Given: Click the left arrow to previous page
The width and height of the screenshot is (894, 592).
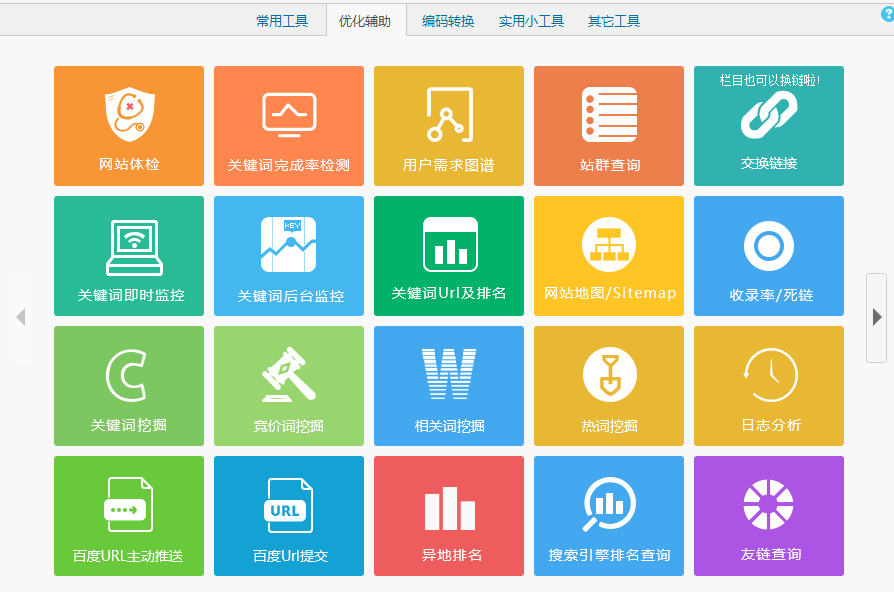Looking at the screenshot, I should (20, 317).
